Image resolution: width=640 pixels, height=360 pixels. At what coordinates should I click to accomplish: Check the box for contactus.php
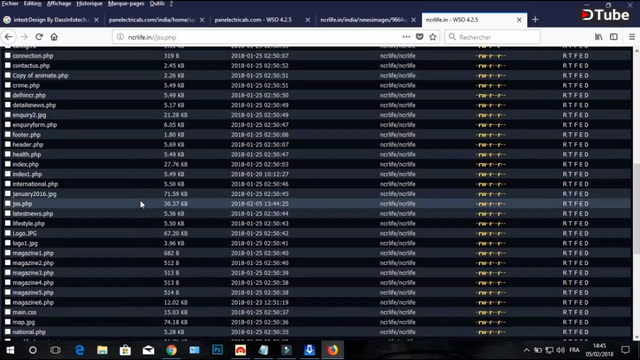8,65
